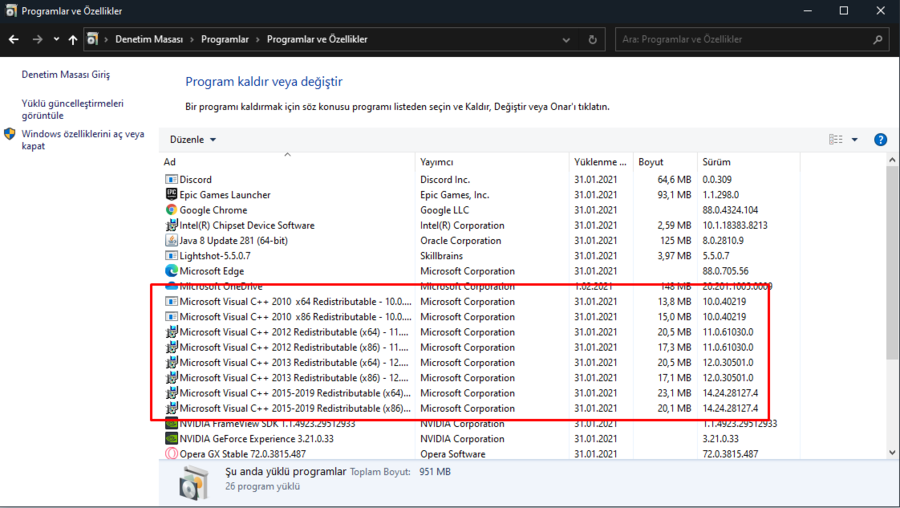Open Denetim Masası Giriş link

tap(66, 75)
